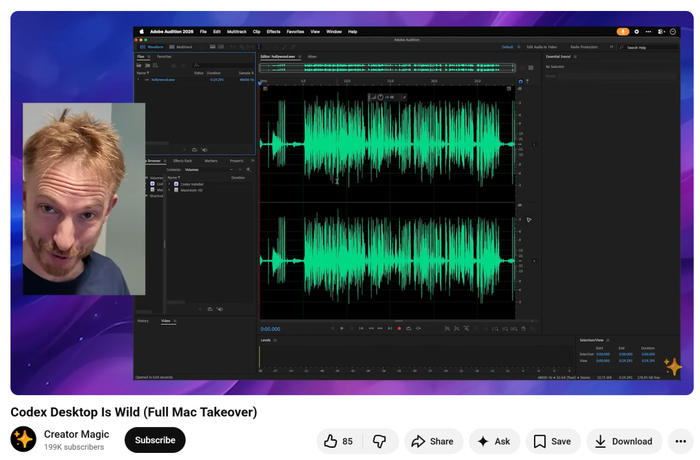This screenshot has width=700, height=460.
Task: Expand the Macintosh HD tree item
Action: click(169, 190)
